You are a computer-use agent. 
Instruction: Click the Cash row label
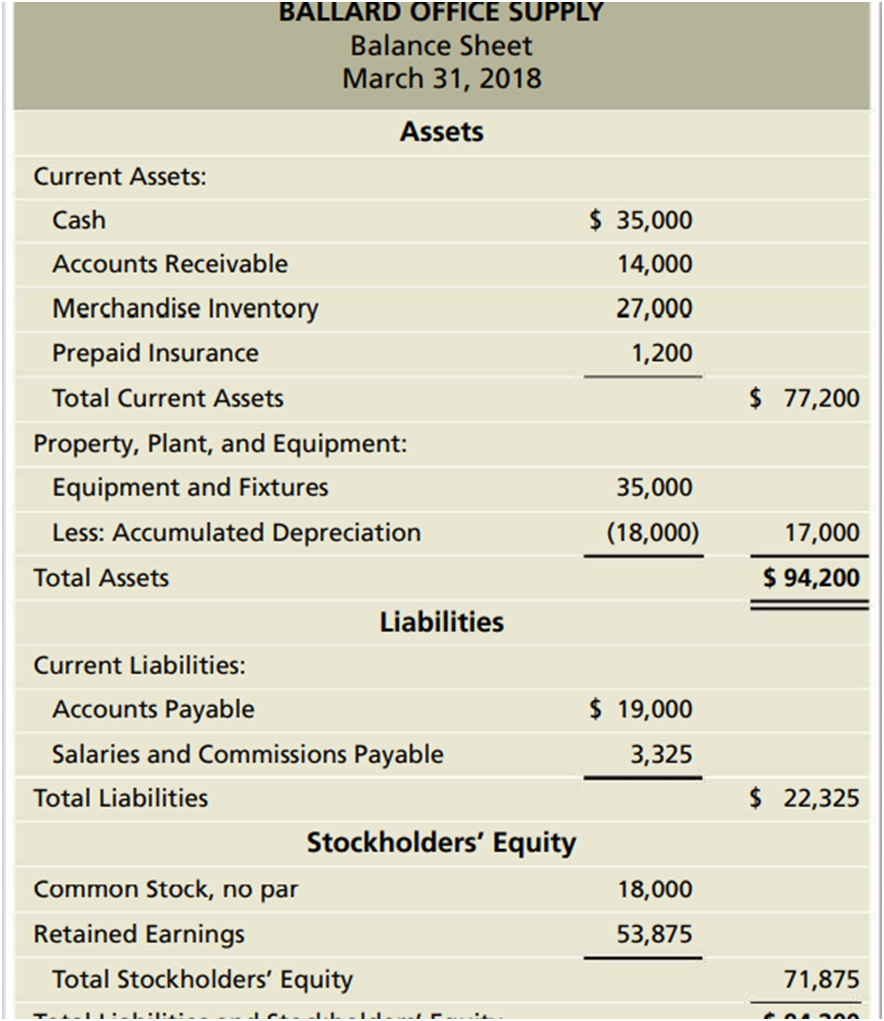pos(79,220)
